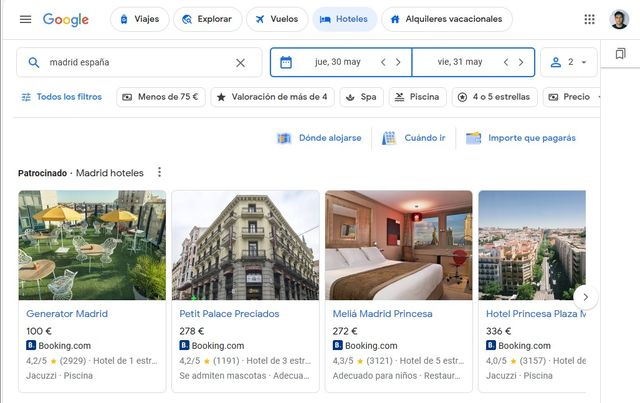Image resolution: width=640 pixels, height=403 pixels.
Task: Click the Google account profile avatar
Action: [619, 20]
